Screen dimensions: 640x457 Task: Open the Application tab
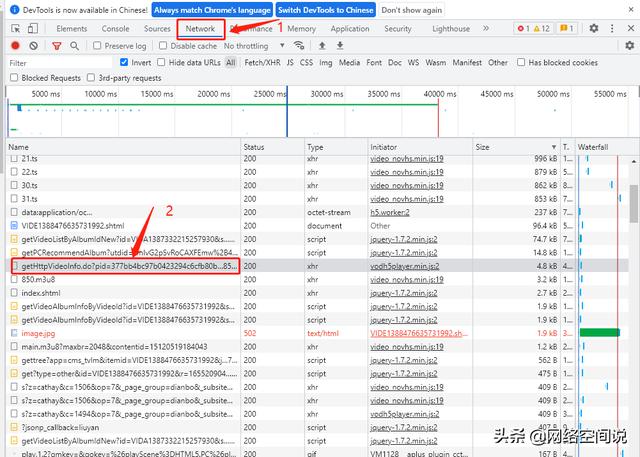(x=350, y=29)
